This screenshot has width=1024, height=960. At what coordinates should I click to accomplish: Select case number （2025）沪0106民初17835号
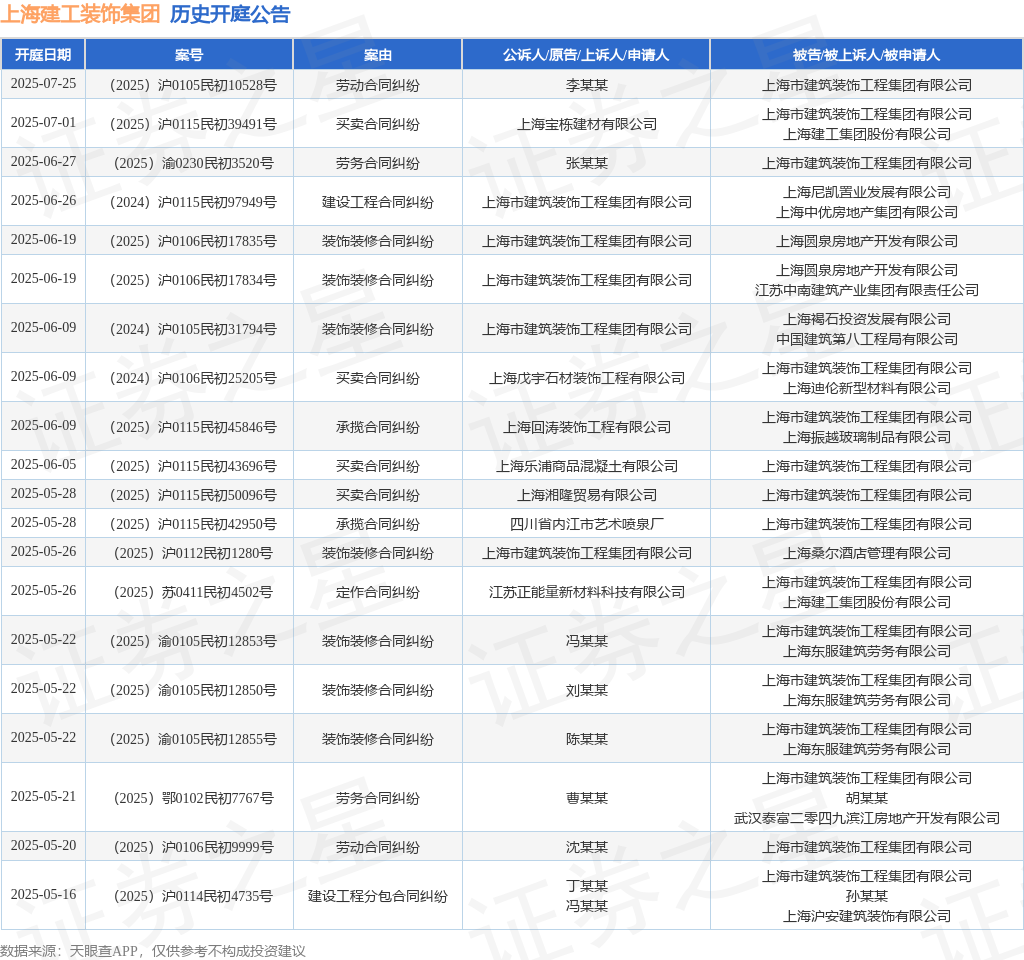point(193,242)
